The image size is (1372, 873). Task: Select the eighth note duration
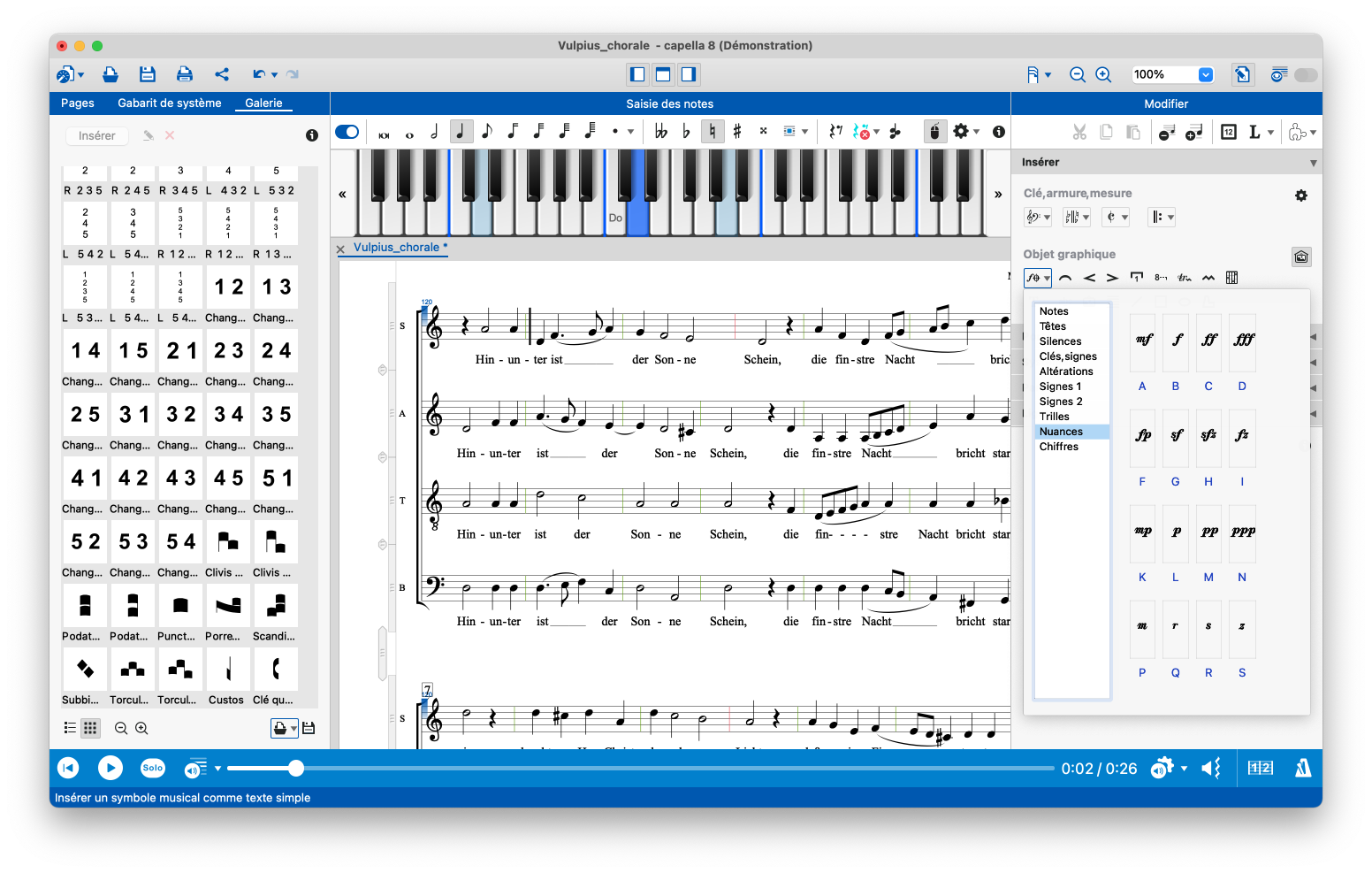(x=486, y=132)
